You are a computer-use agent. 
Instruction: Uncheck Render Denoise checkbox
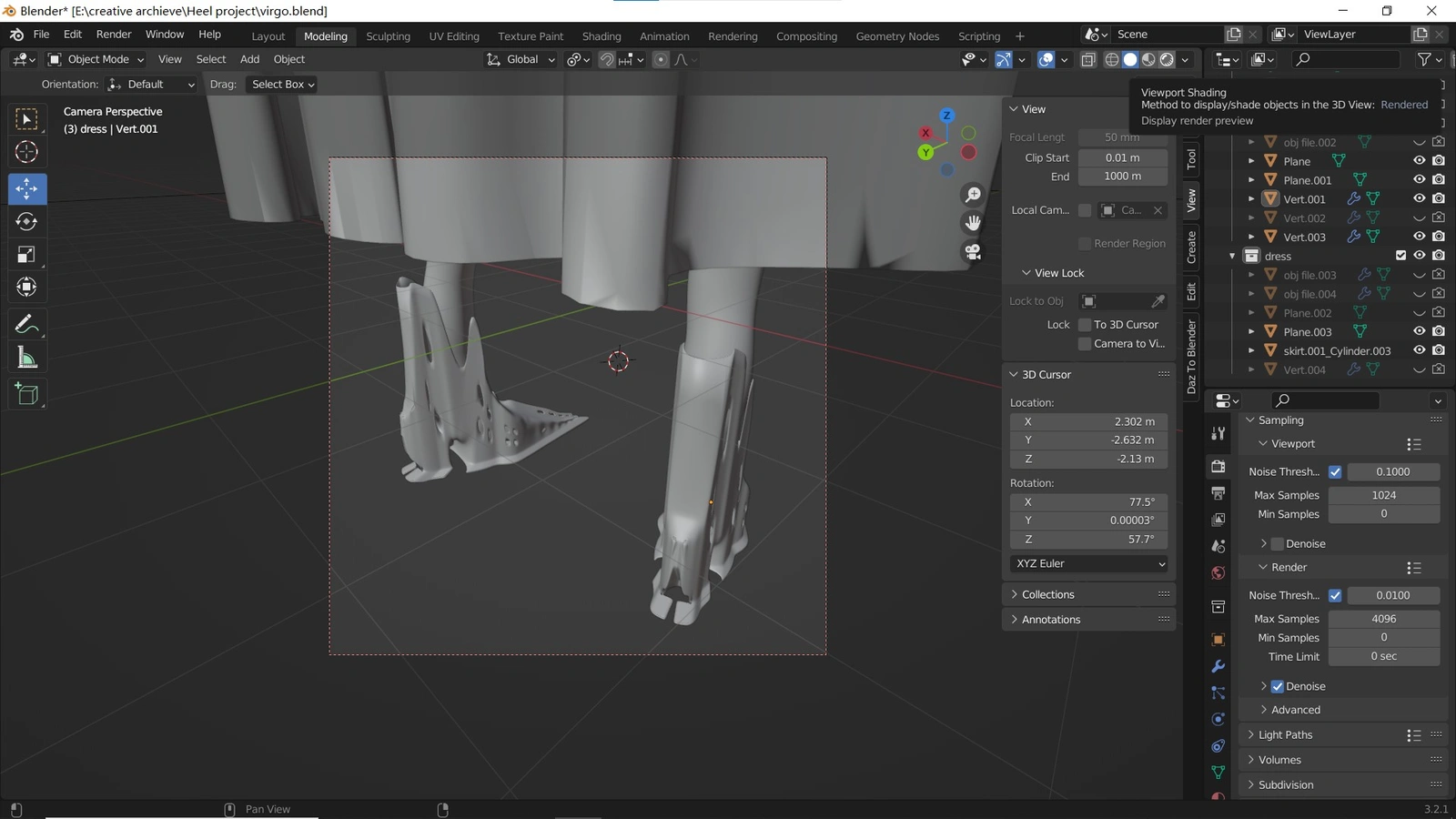click(x=1277, y=686)
